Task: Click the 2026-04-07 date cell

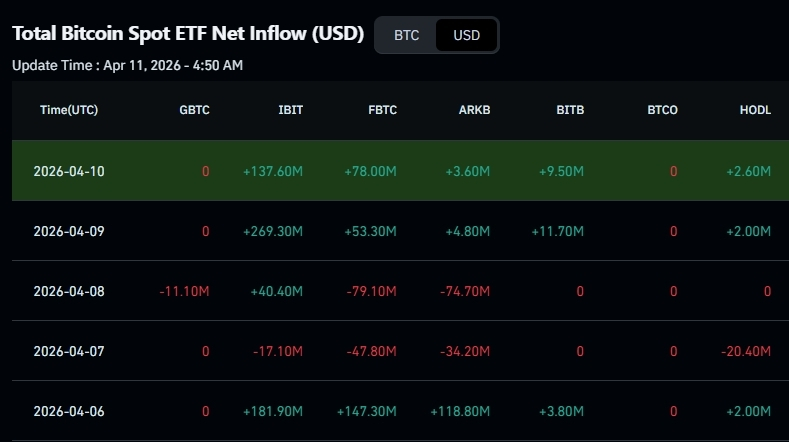Action: coord(69,351)
